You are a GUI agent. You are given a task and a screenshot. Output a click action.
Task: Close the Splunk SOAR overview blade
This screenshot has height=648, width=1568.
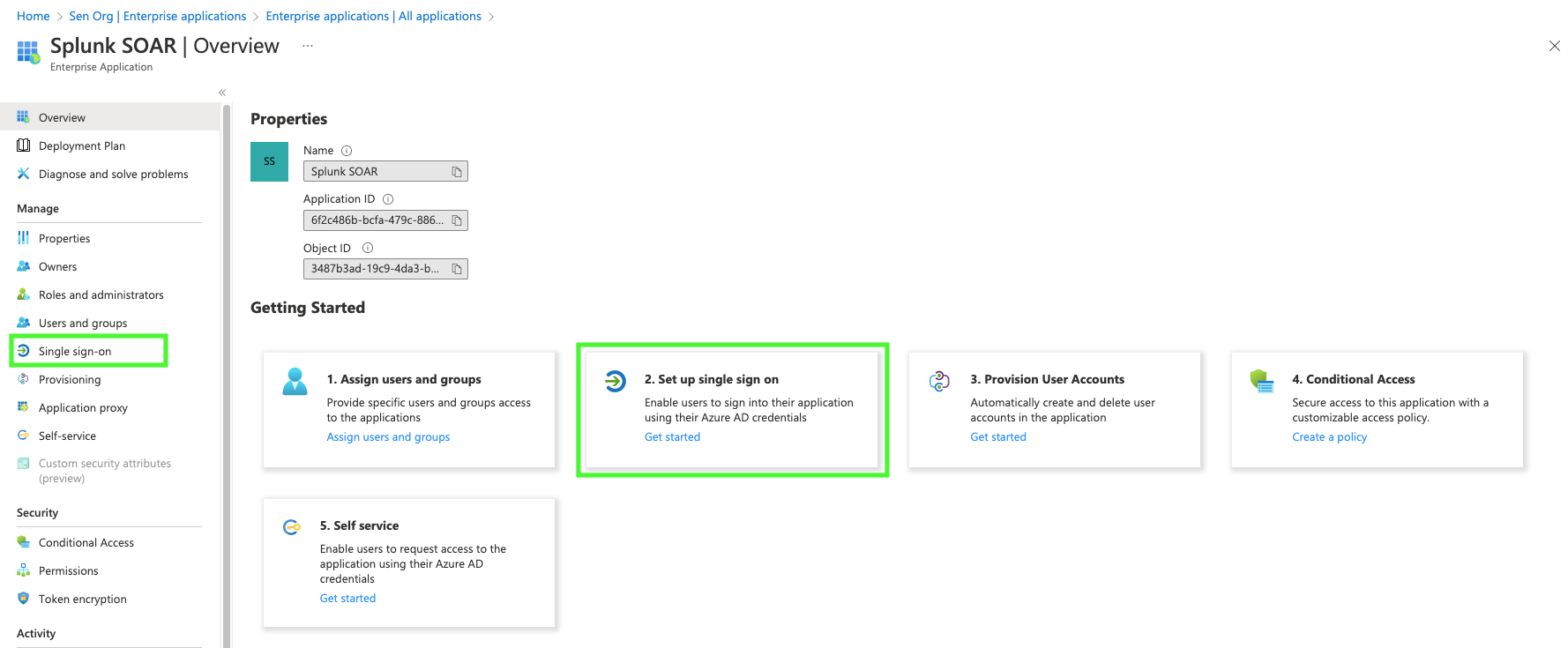point(1554,46)
